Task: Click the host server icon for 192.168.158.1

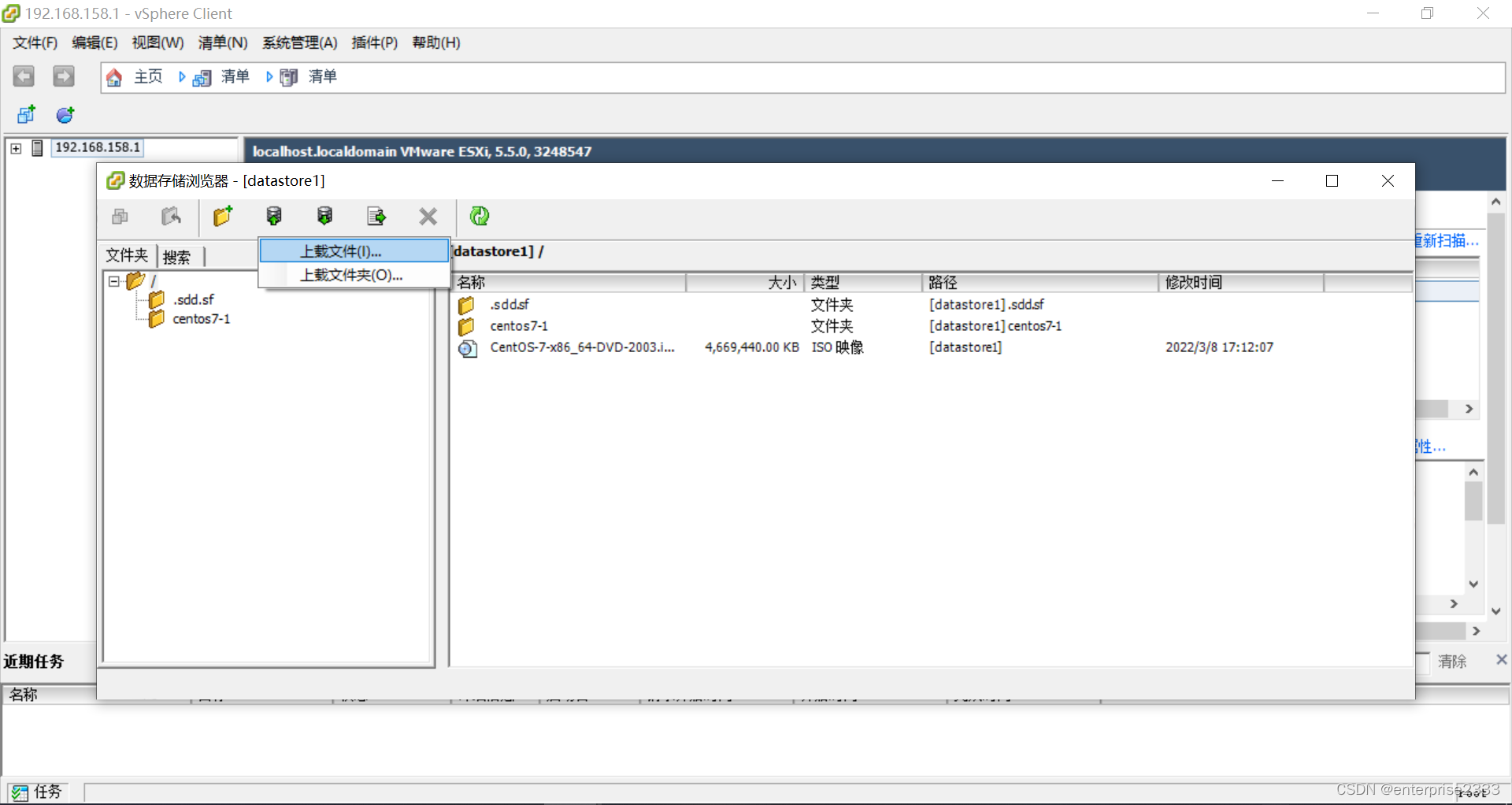Action: 37,148
